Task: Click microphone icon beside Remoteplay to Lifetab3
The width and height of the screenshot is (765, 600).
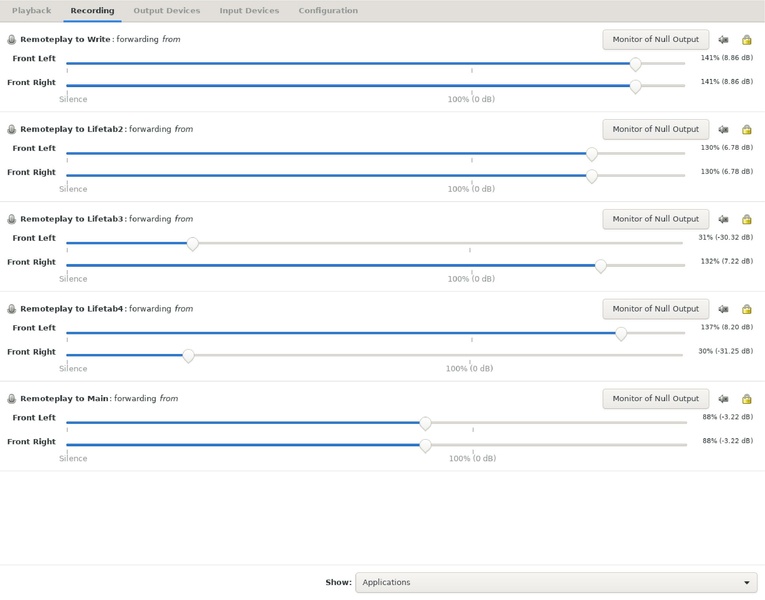Action: click(x=11, y=220)
